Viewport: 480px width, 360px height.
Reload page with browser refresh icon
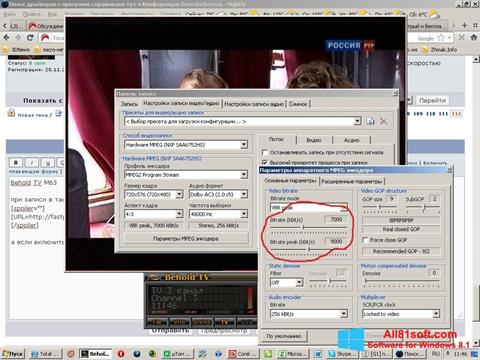(x=30, y=37)
